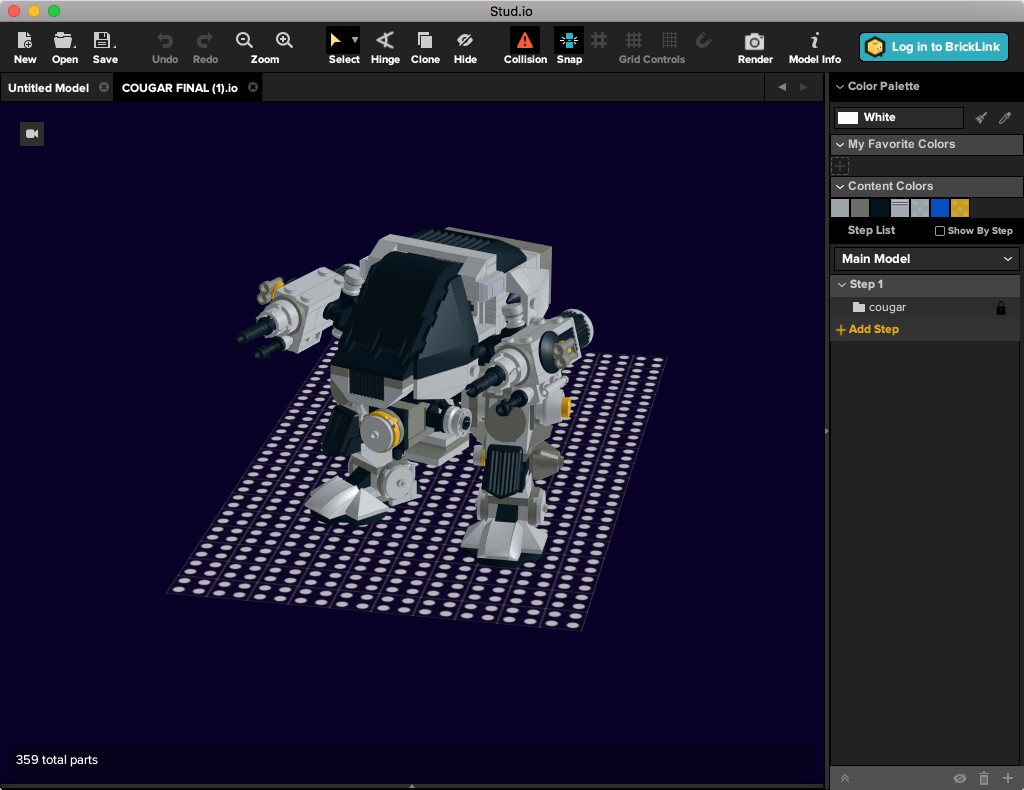
Task: Select the COUGAR FINAL (1).io tab
Action: 180,88
